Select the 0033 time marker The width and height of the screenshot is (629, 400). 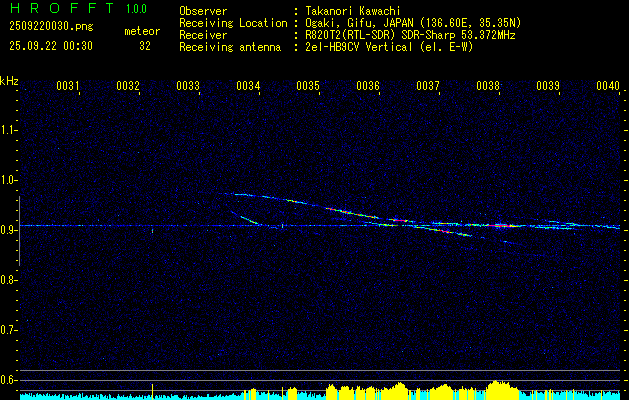(188, 87)
